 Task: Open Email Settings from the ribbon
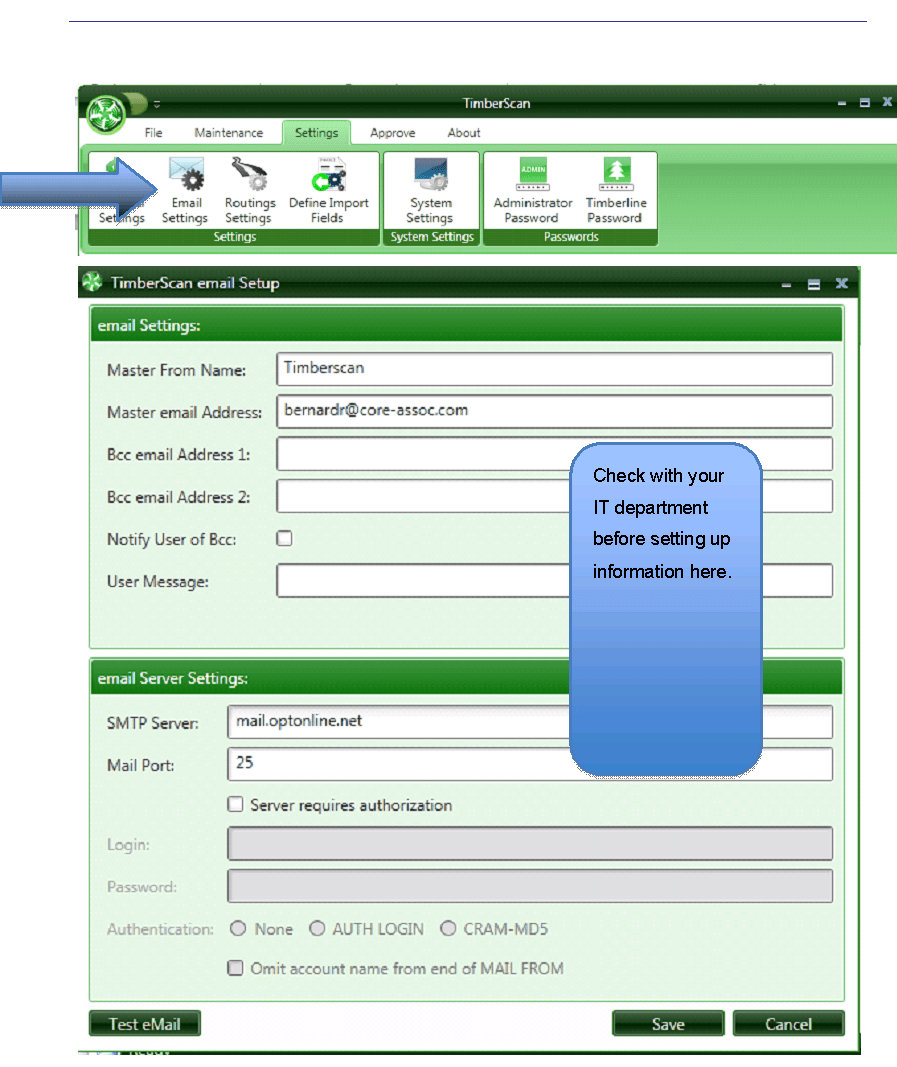pyautogui.click(x=185, y=190)
